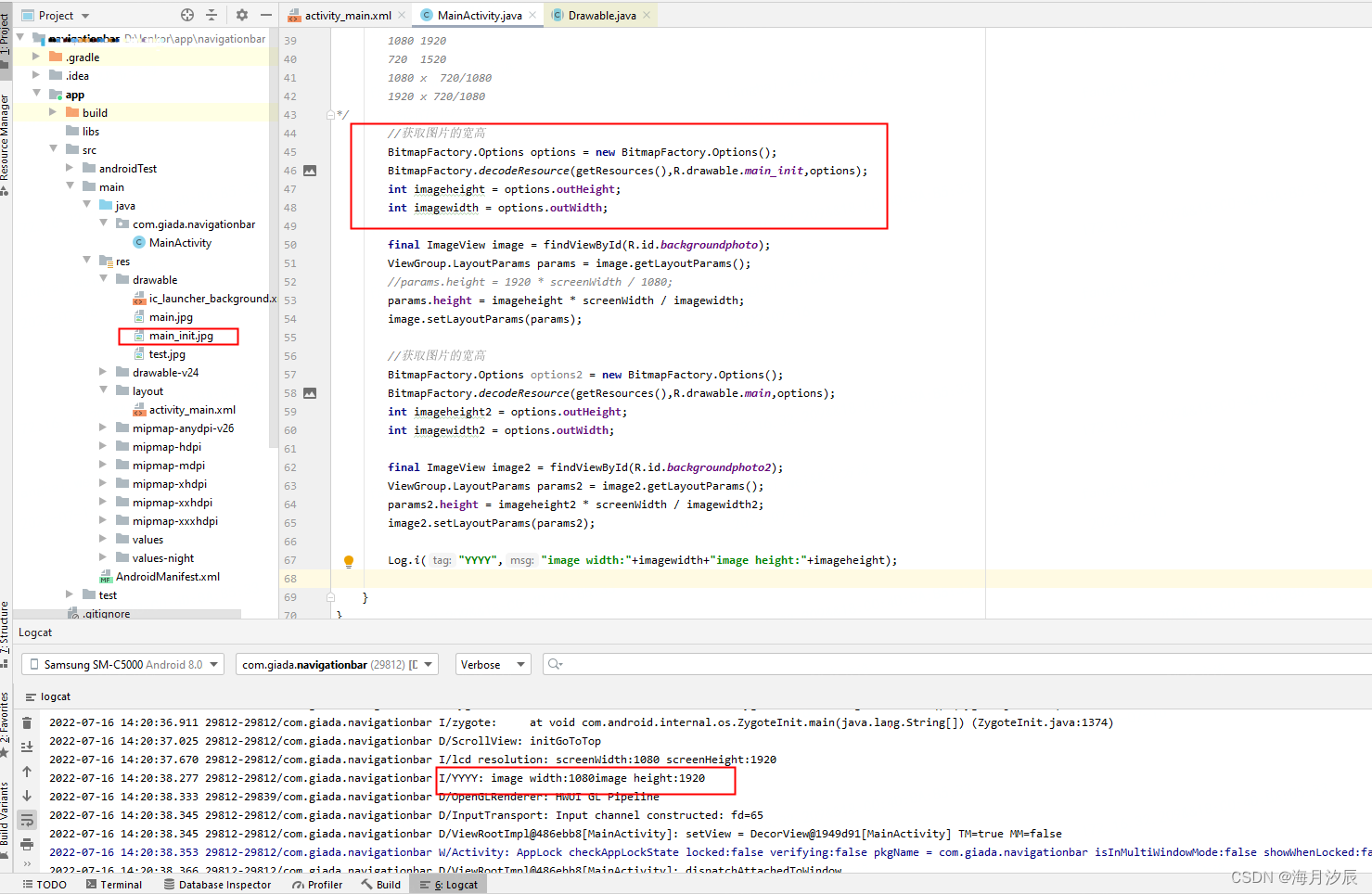Screen dimensions: 1372x894
Task: Jump up the logcat stack trace
Action: pyautogui.click(x=27, y=772)
